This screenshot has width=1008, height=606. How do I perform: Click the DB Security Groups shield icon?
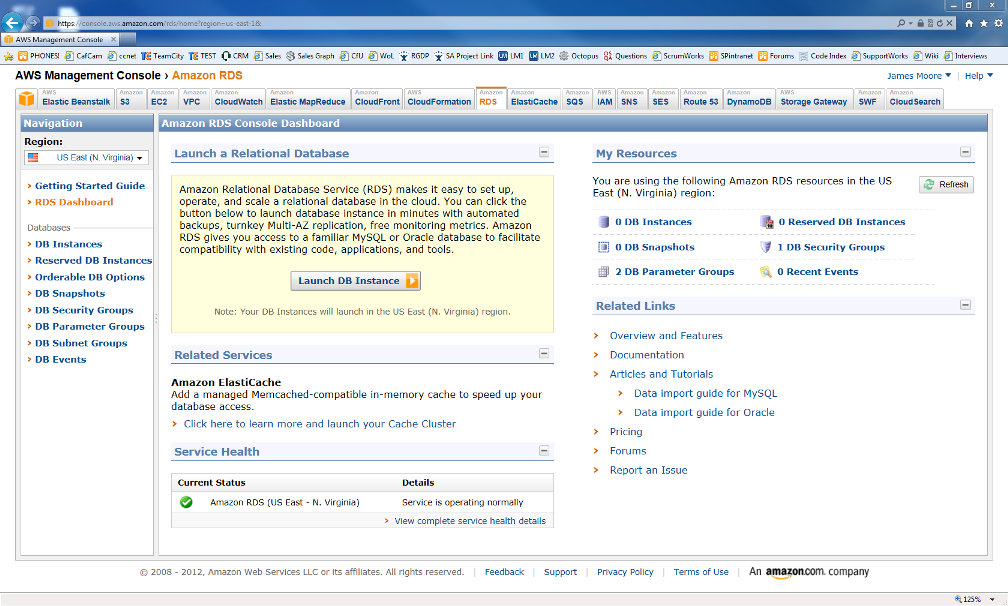[766, 247]
